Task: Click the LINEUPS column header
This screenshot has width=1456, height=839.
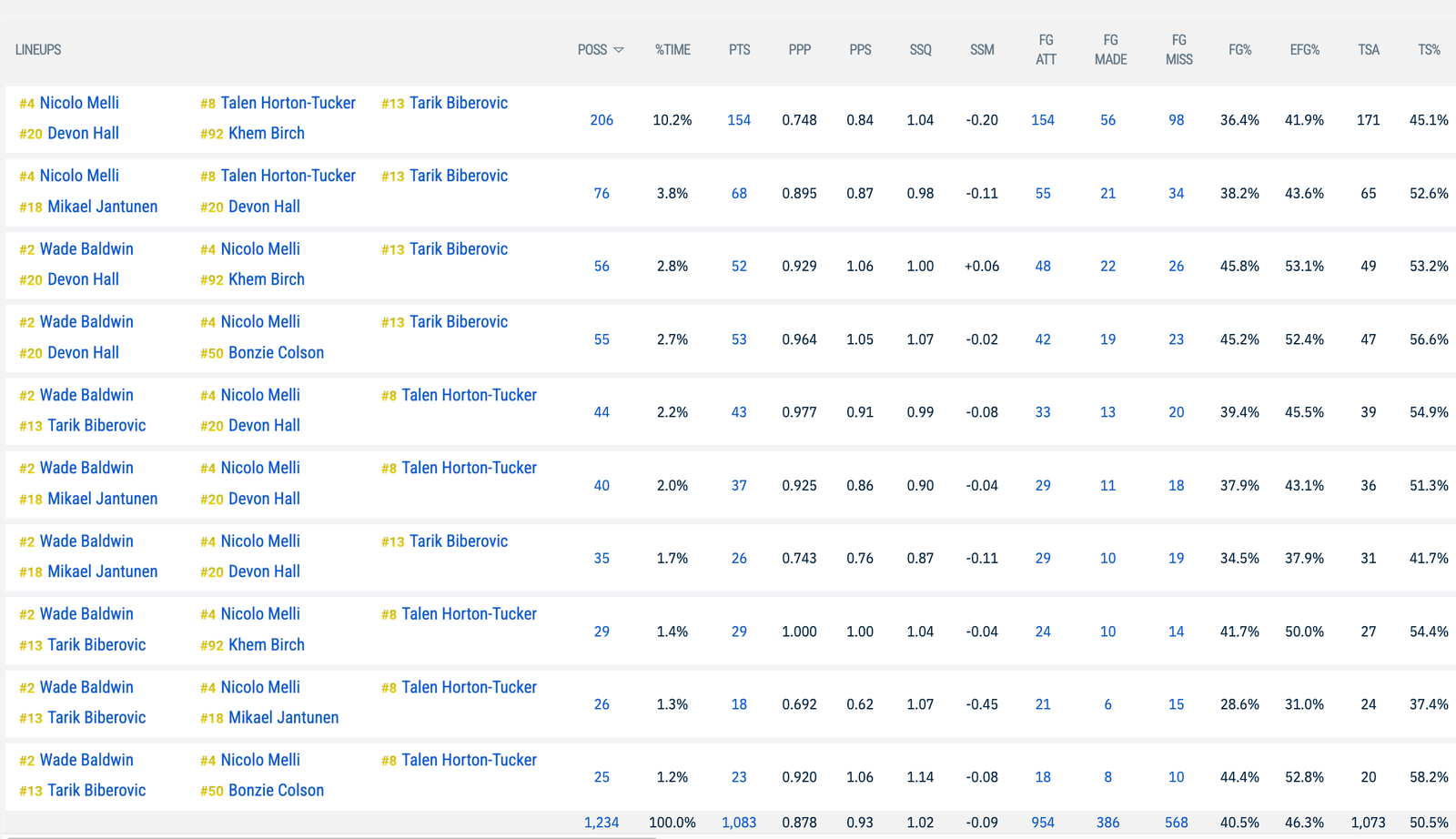Action: point(38,50)
